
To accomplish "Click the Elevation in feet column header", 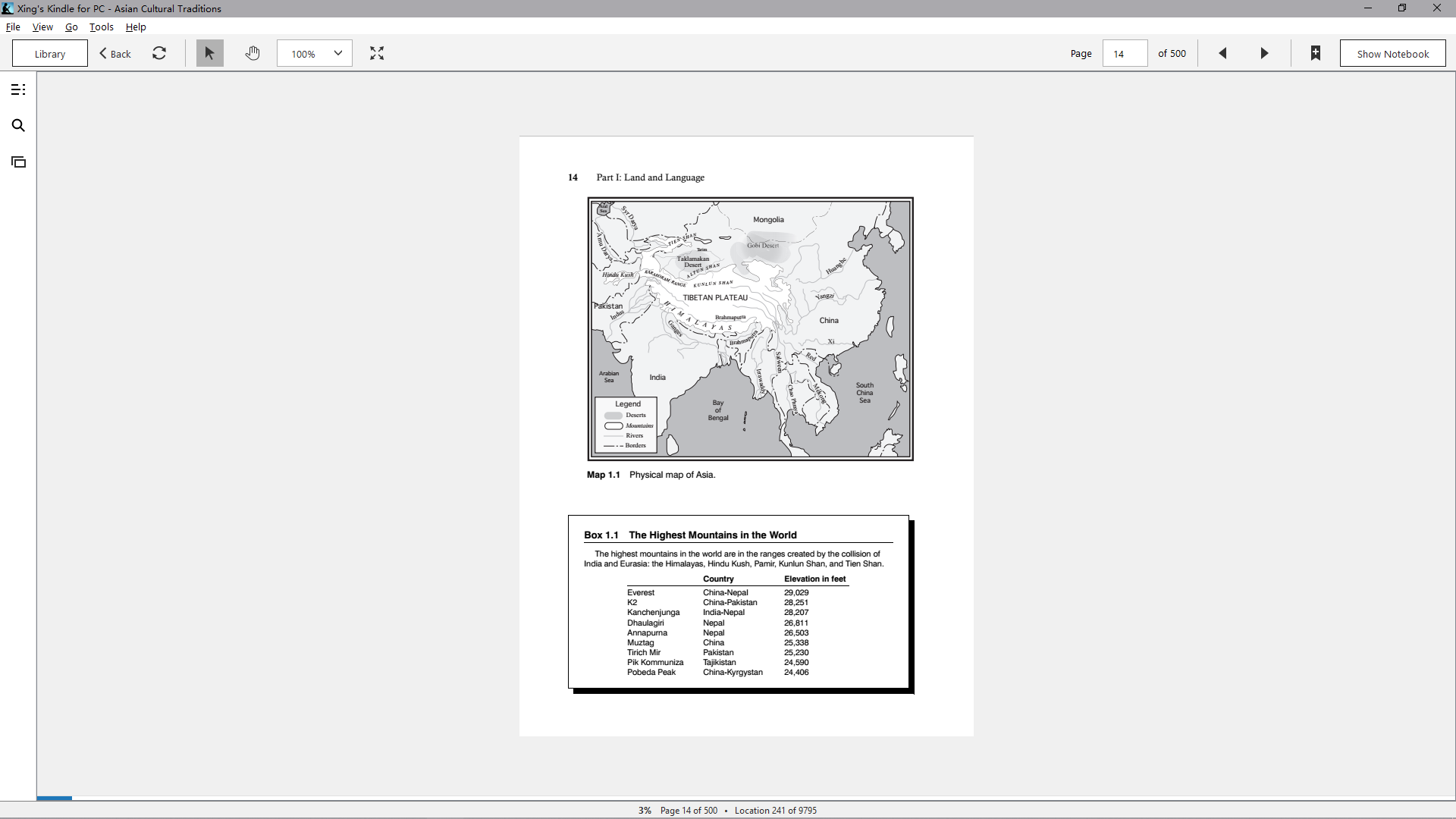I will 814,579.
